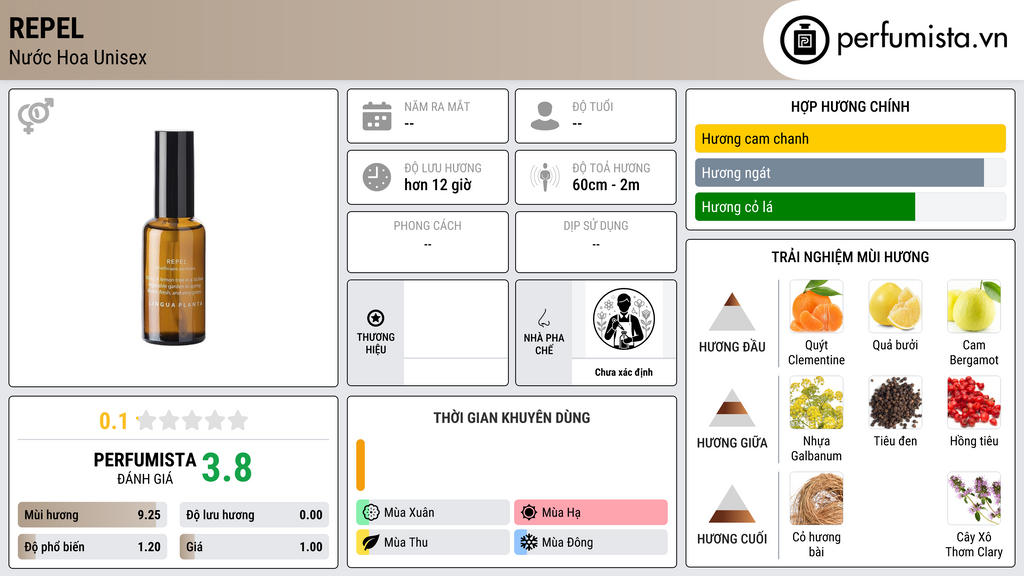The height and width of the screenshot is (576, 1024).
Task: Click the Độ Tuổi label
Action: tap(593, 106)
